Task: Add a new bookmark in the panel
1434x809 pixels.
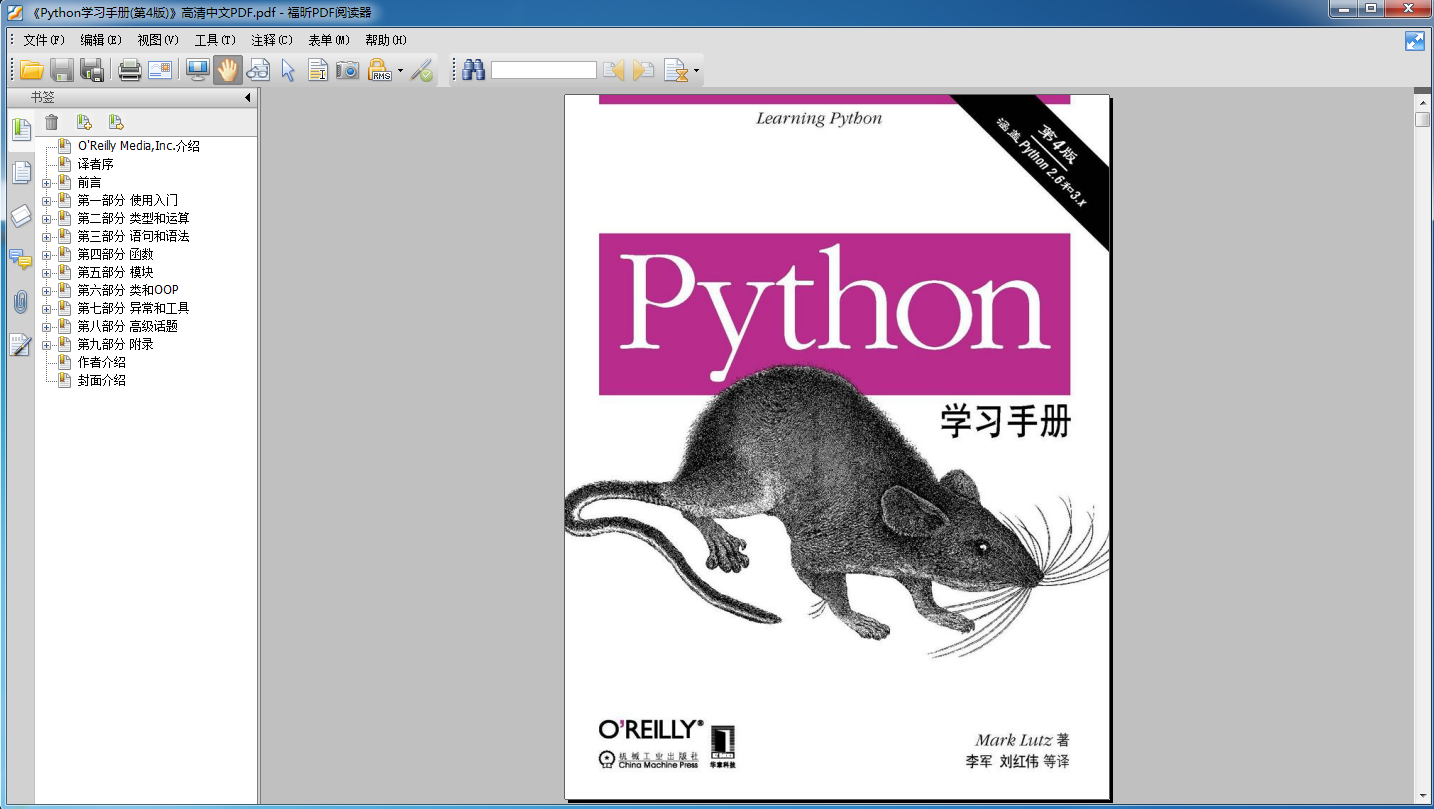Action: coord(85,121)
